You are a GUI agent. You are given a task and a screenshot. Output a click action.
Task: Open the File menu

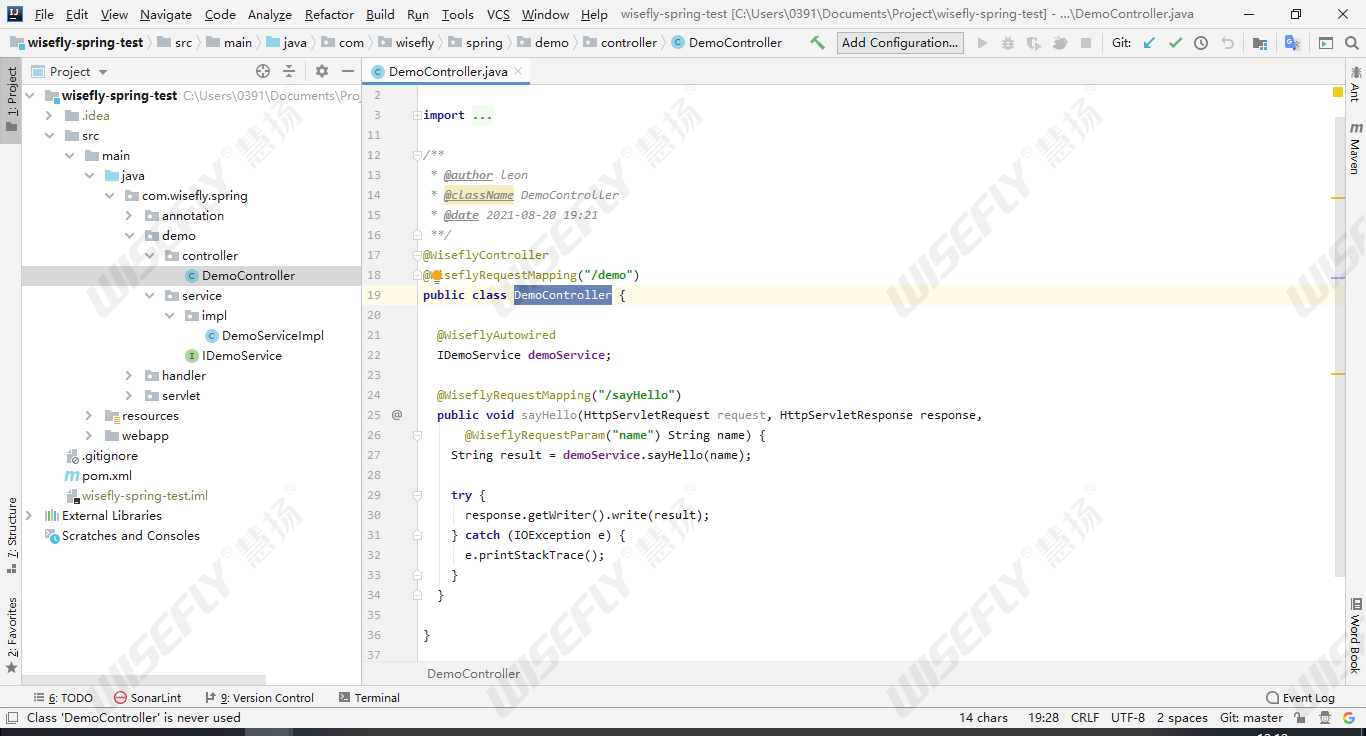click(44, 14)
